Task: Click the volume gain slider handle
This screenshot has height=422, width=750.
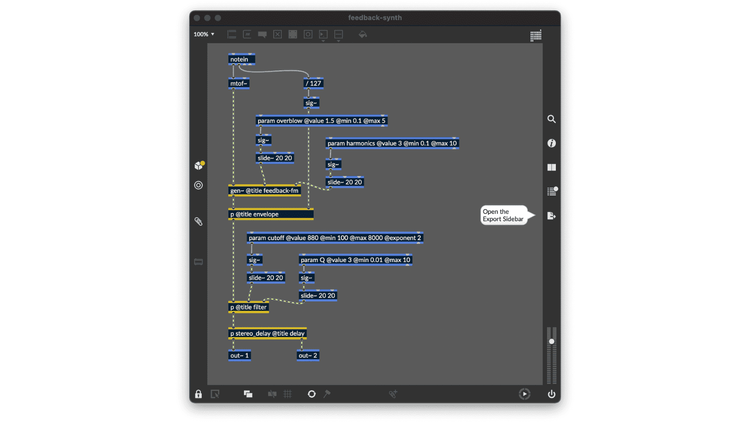Action: [551, 342]
